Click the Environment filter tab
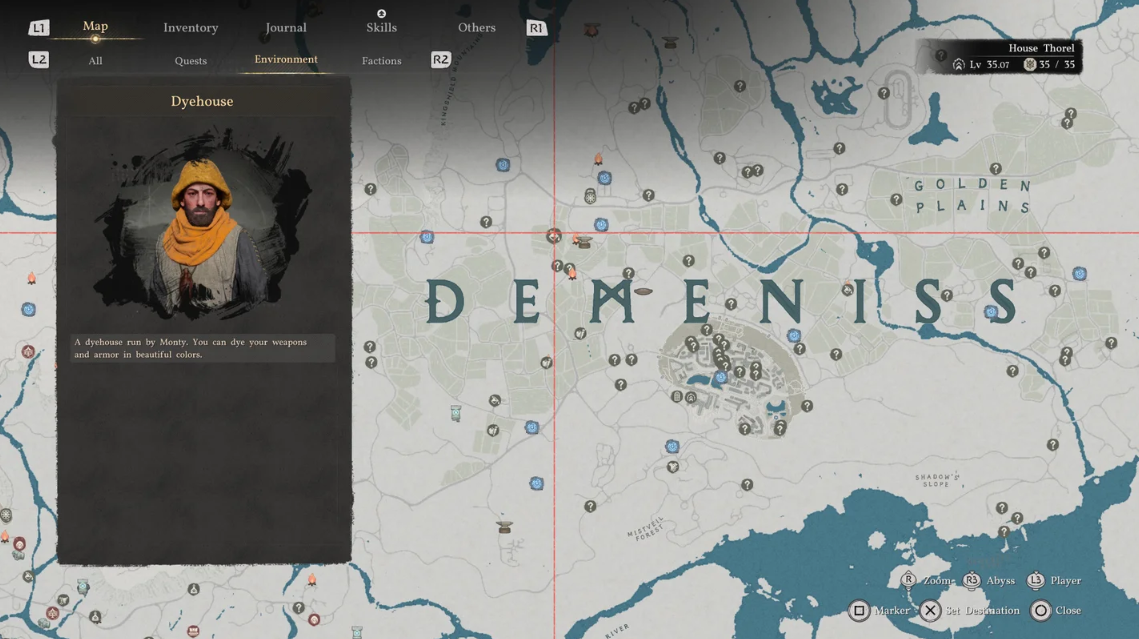The image size is (1139, 639). point(286,60)
